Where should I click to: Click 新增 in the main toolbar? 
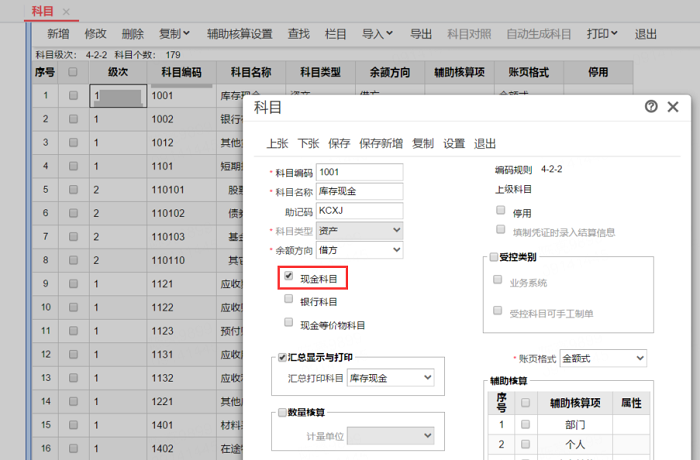58,34
